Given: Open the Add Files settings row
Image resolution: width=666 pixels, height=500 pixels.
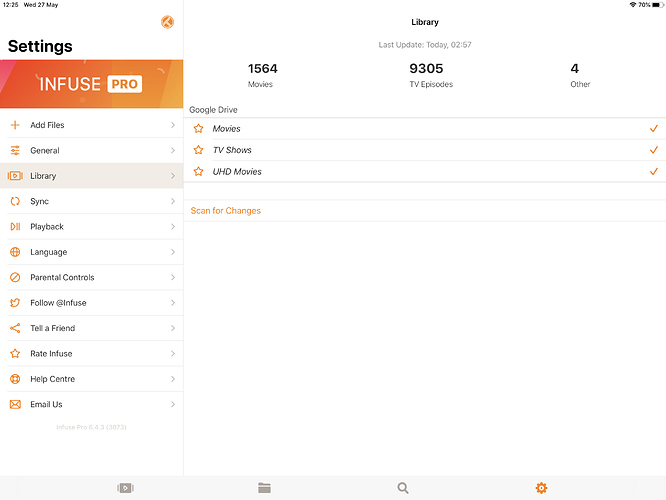Looking at the screenshot, I should (x=92, y=125).
